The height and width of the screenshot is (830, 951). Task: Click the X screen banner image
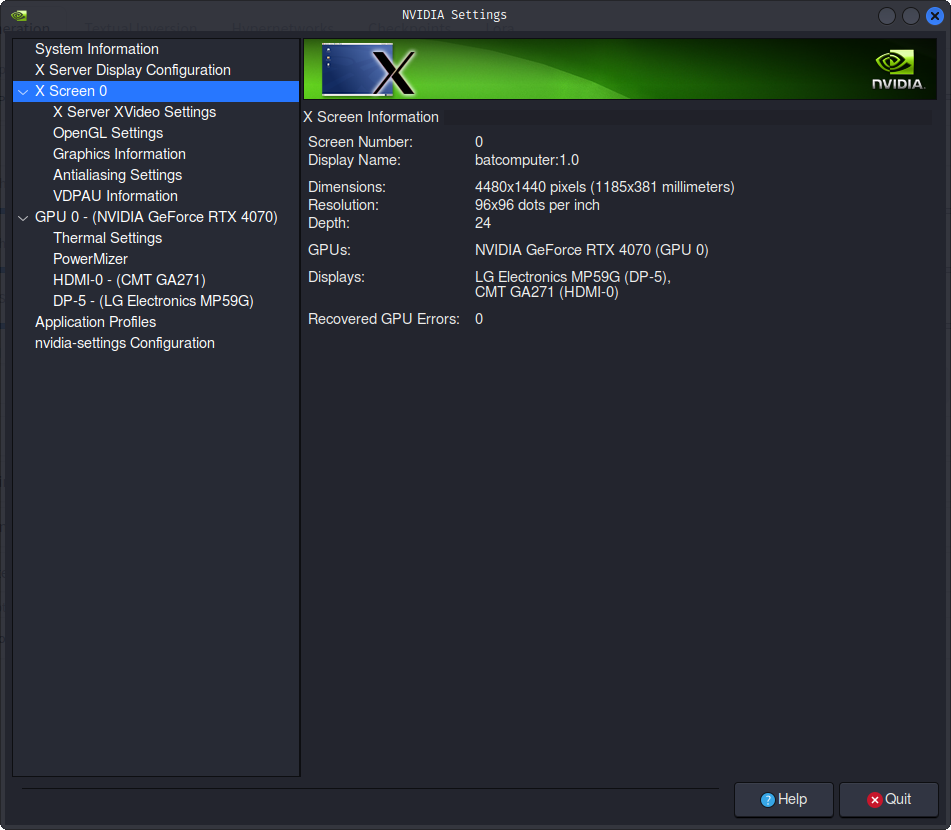pyautogui.click(x=368, y=69)
